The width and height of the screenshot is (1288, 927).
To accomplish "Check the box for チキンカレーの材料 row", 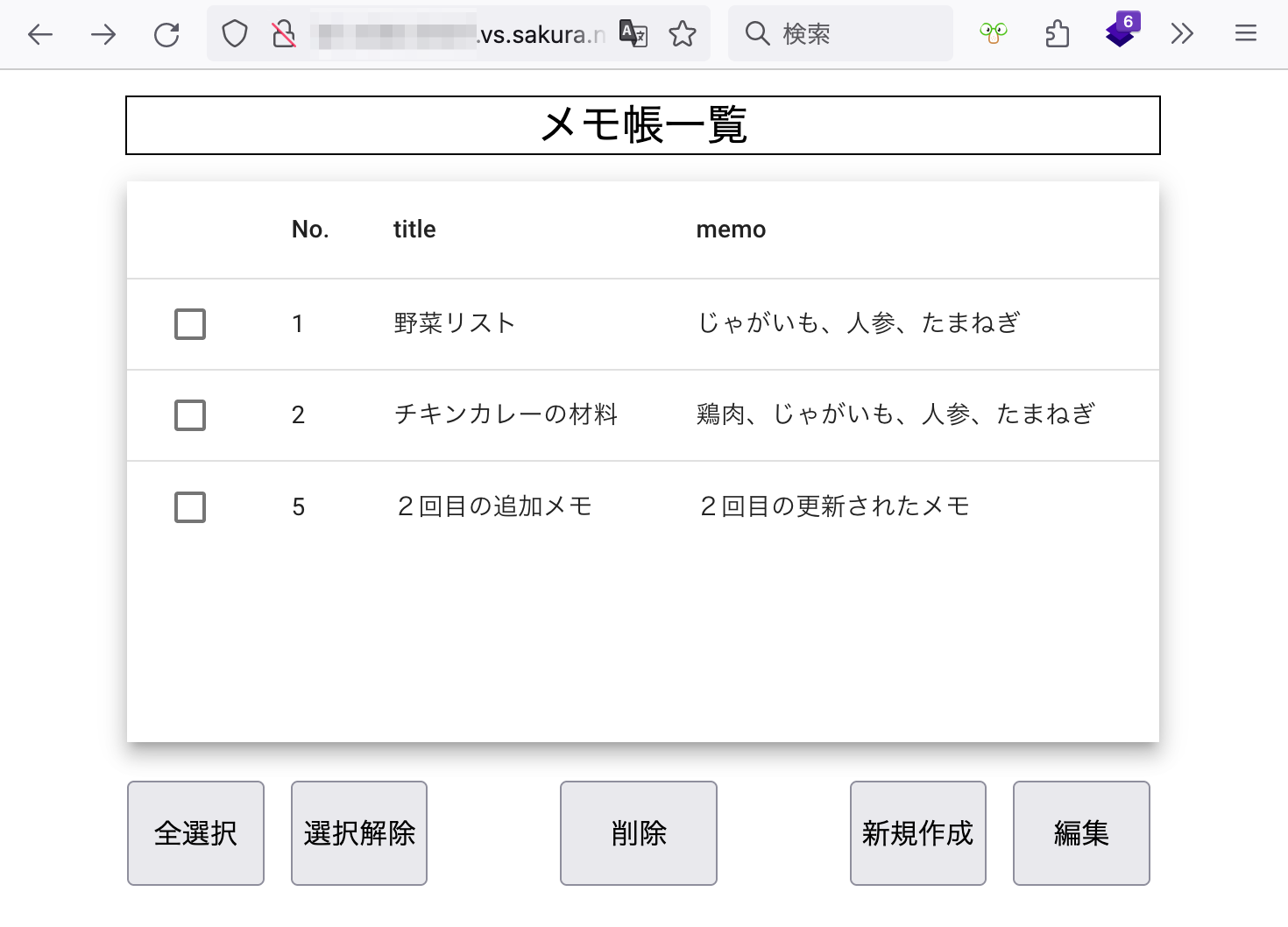I will pos(190,415).
